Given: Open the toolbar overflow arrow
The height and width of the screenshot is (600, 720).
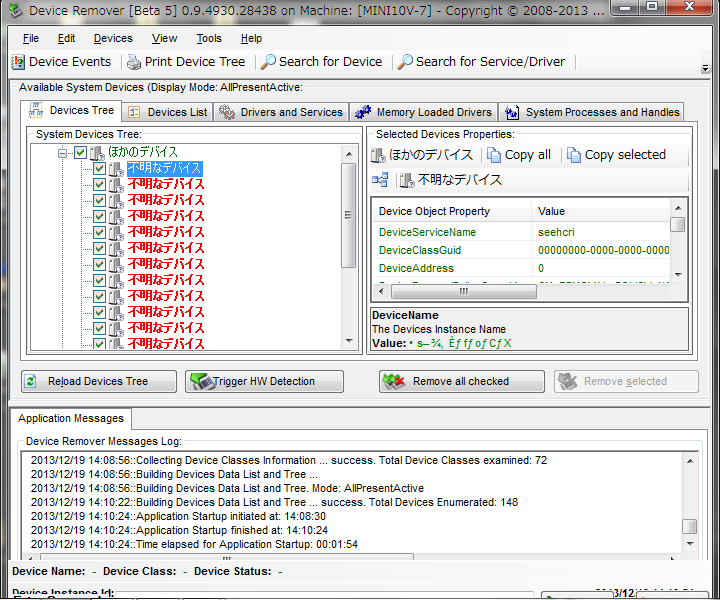Looking at the screenshot, I should point(705,68).
